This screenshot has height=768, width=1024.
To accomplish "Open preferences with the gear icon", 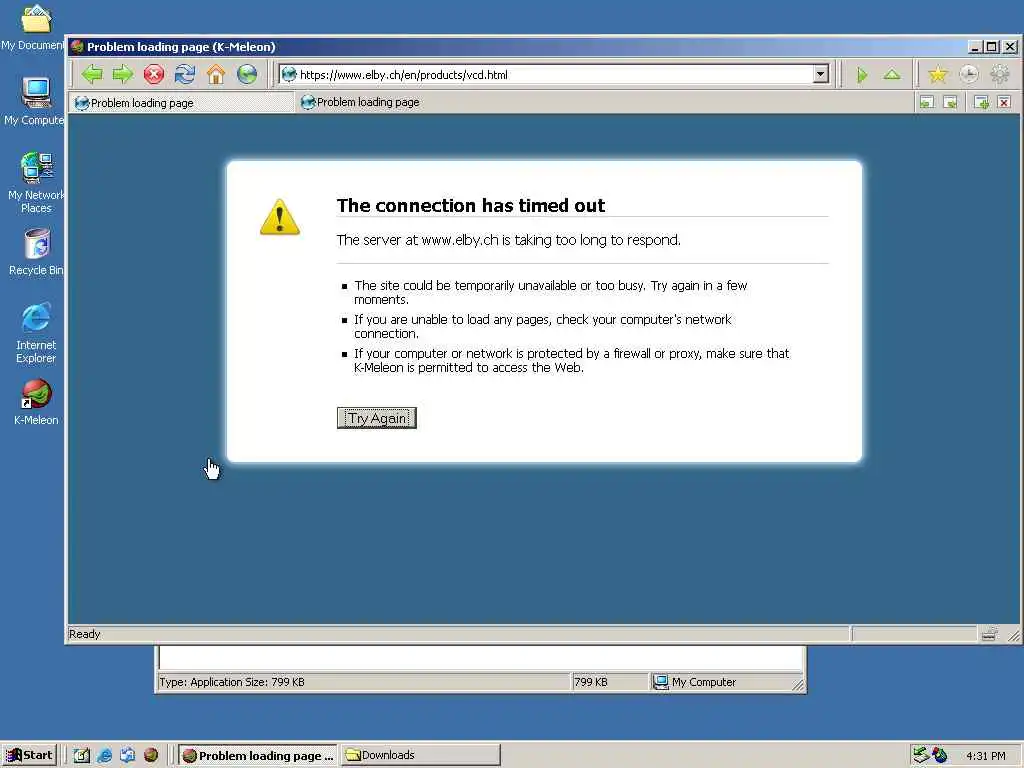I will point(999,74).
